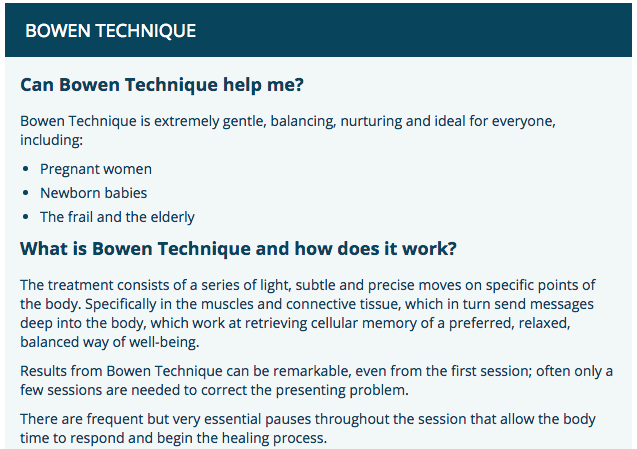Select "The frail and the elderly" list item
This screenshot has height=449, width=637.
tap(117, 217)
